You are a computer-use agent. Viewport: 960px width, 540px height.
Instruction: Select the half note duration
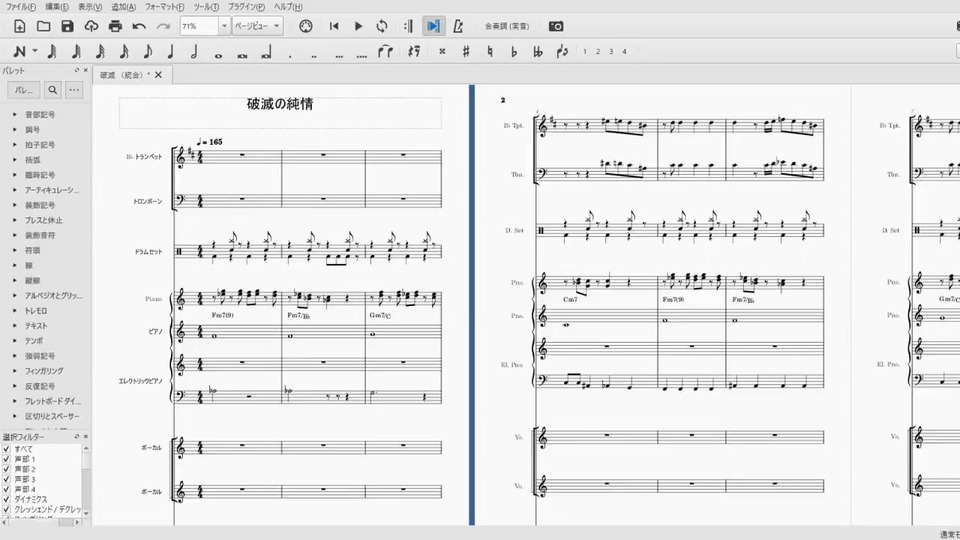coord(195,52)
